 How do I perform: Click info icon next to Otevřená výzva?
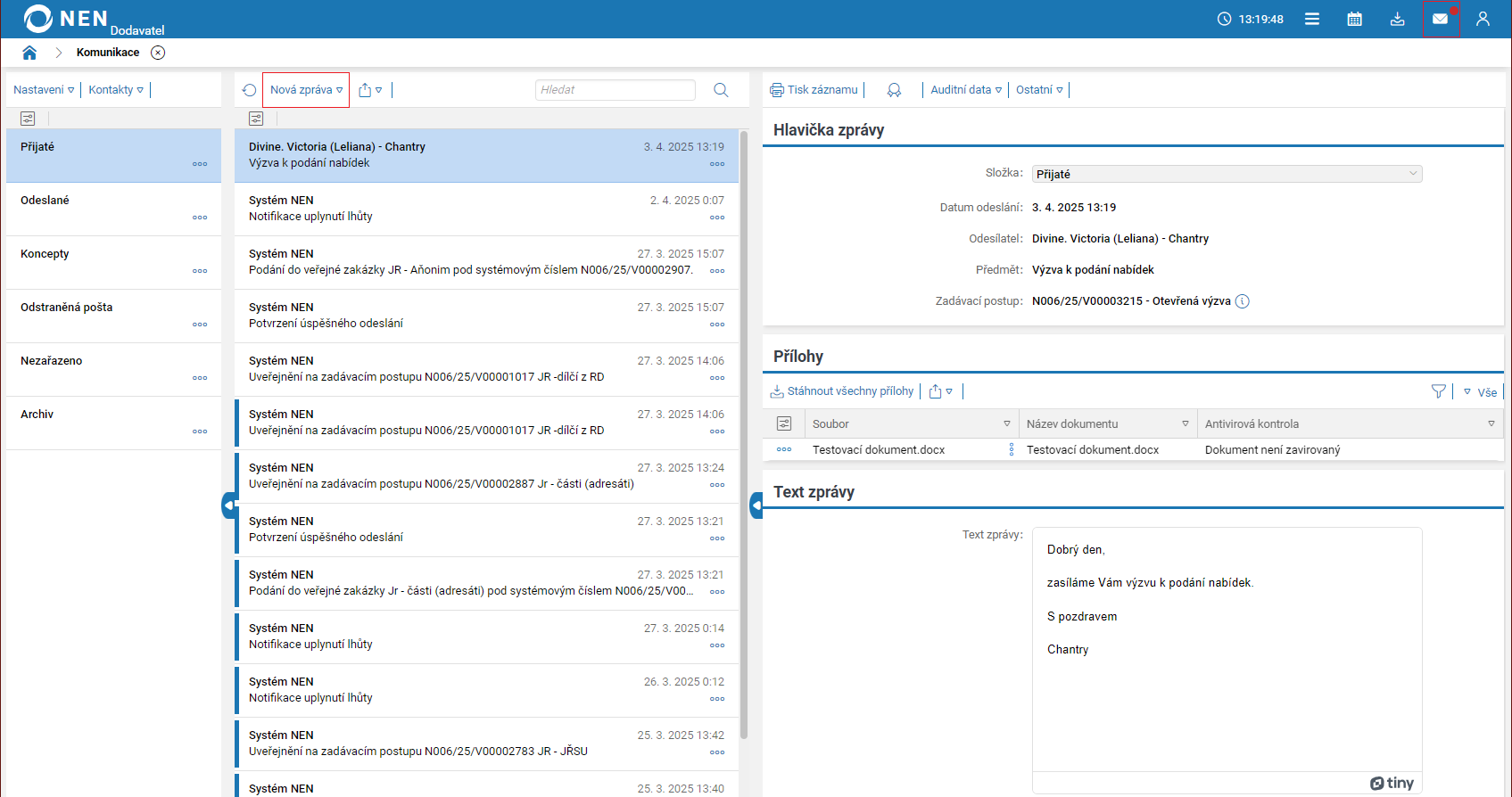coord(1243,301)
